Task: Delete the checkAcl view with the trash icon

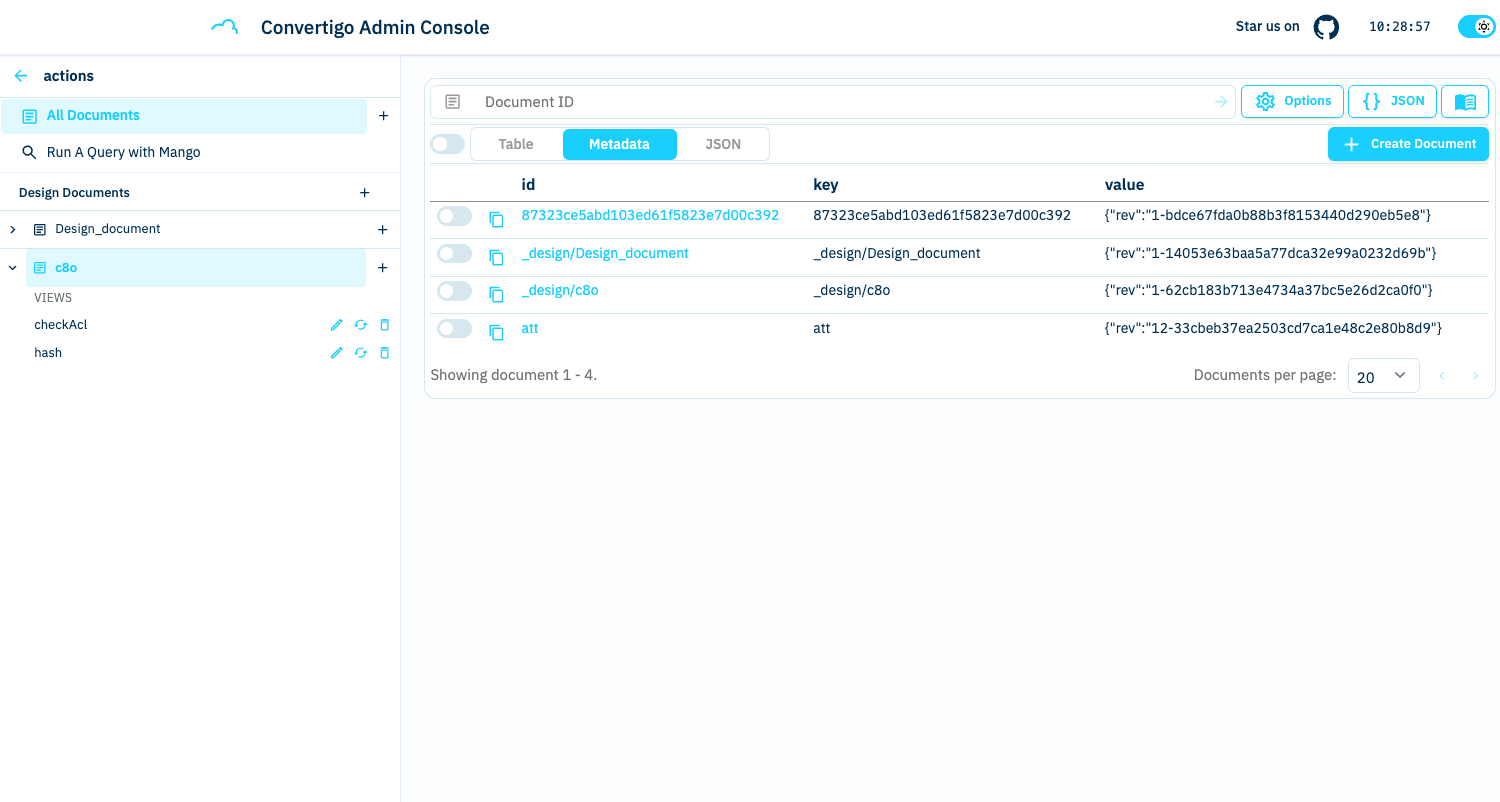Action: 385,325
